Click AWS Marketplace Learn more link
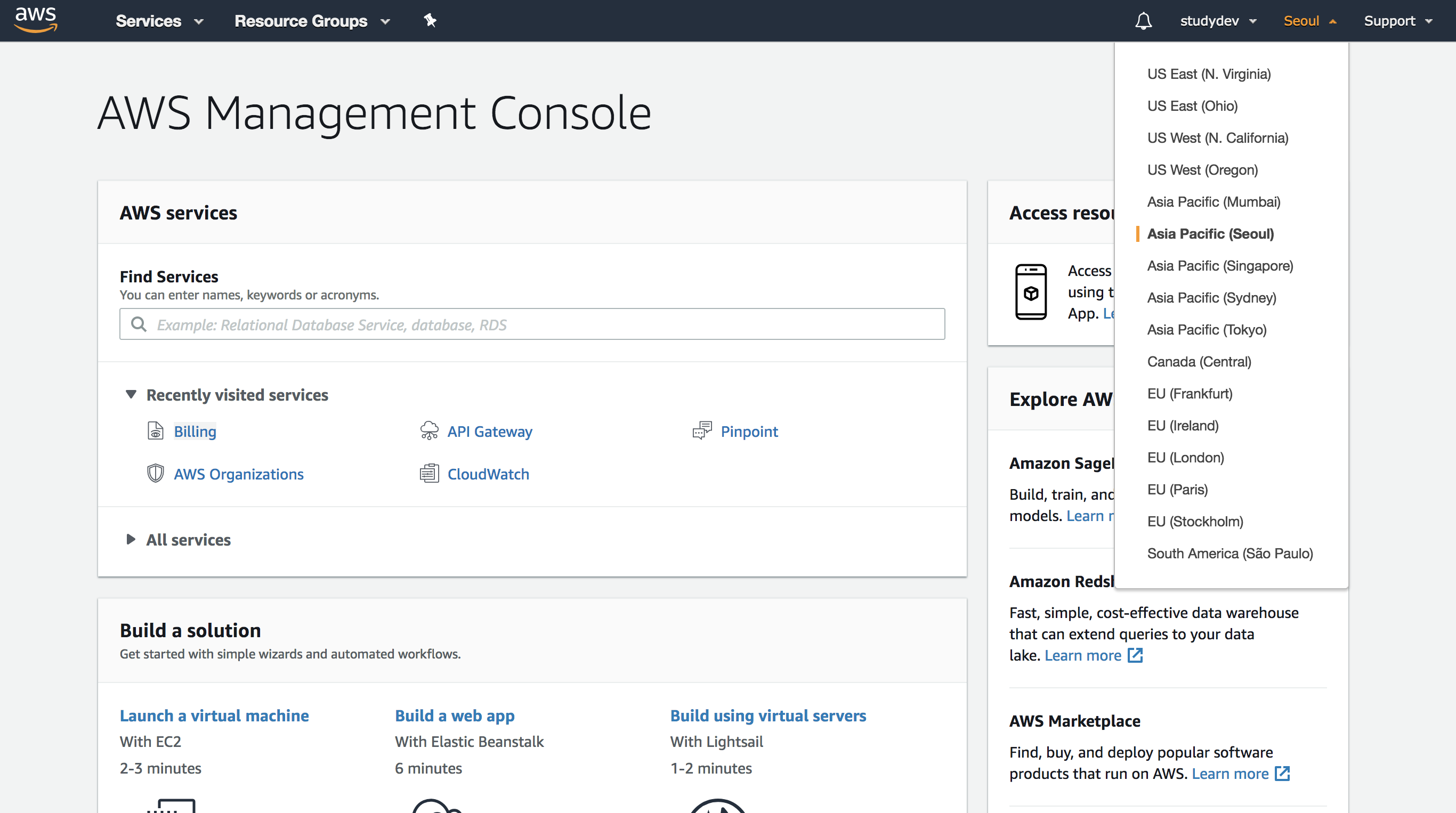 tap(1231, 774)
